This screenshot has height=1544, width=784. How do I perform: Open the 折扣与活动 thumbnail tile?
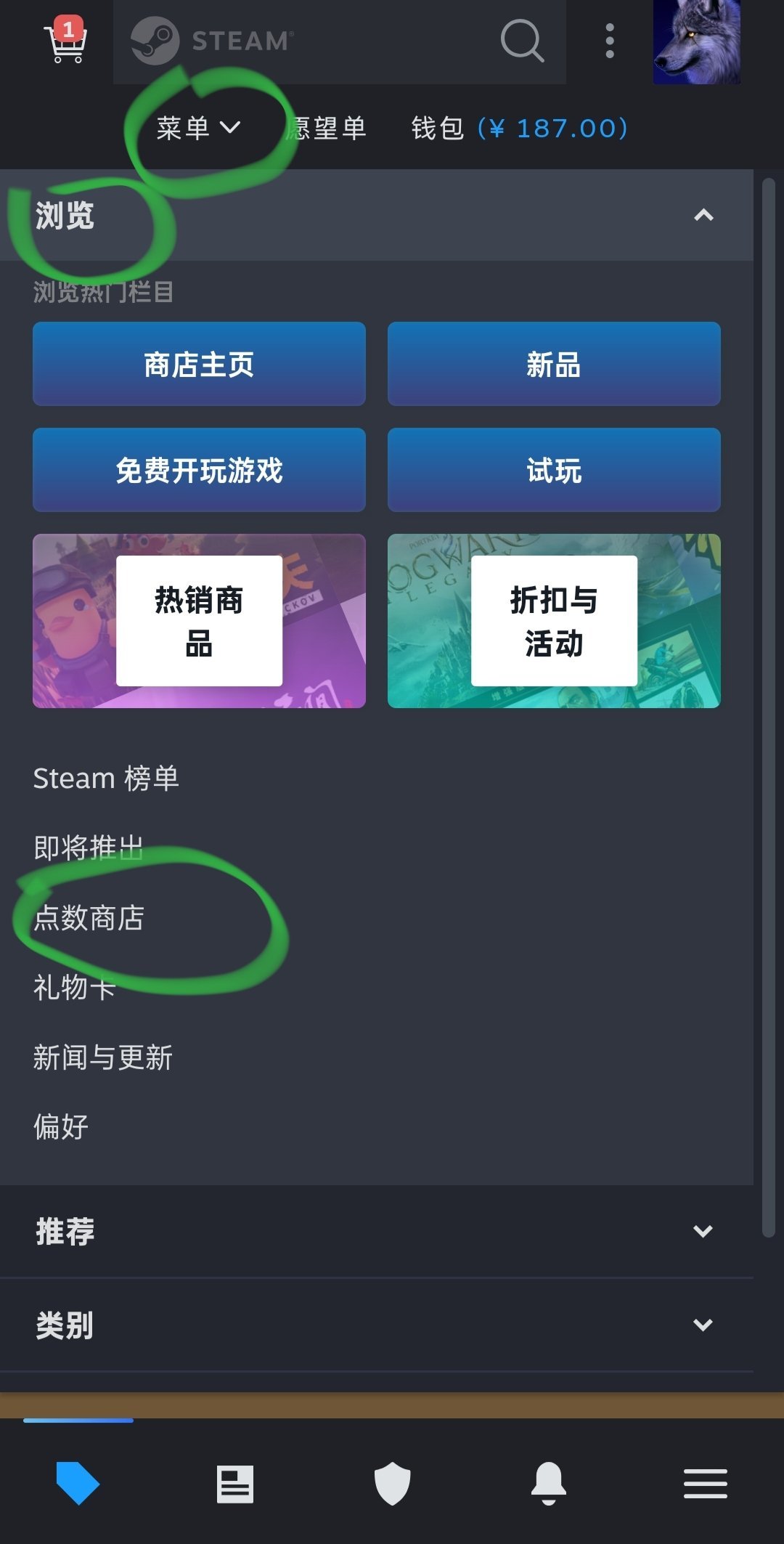(x=554, y=621)
